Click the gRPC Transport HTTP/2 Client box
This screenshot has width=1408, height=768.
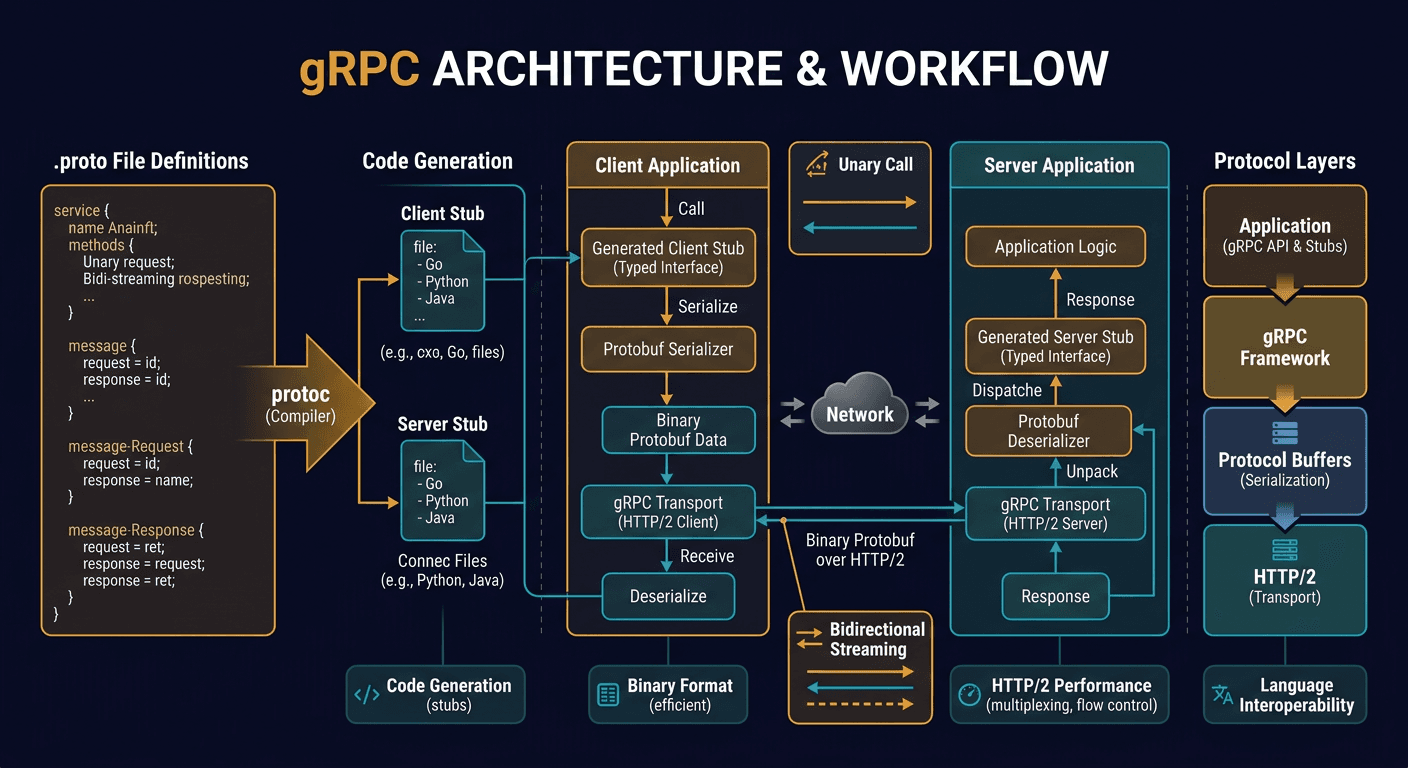click(x=667, y=512)
